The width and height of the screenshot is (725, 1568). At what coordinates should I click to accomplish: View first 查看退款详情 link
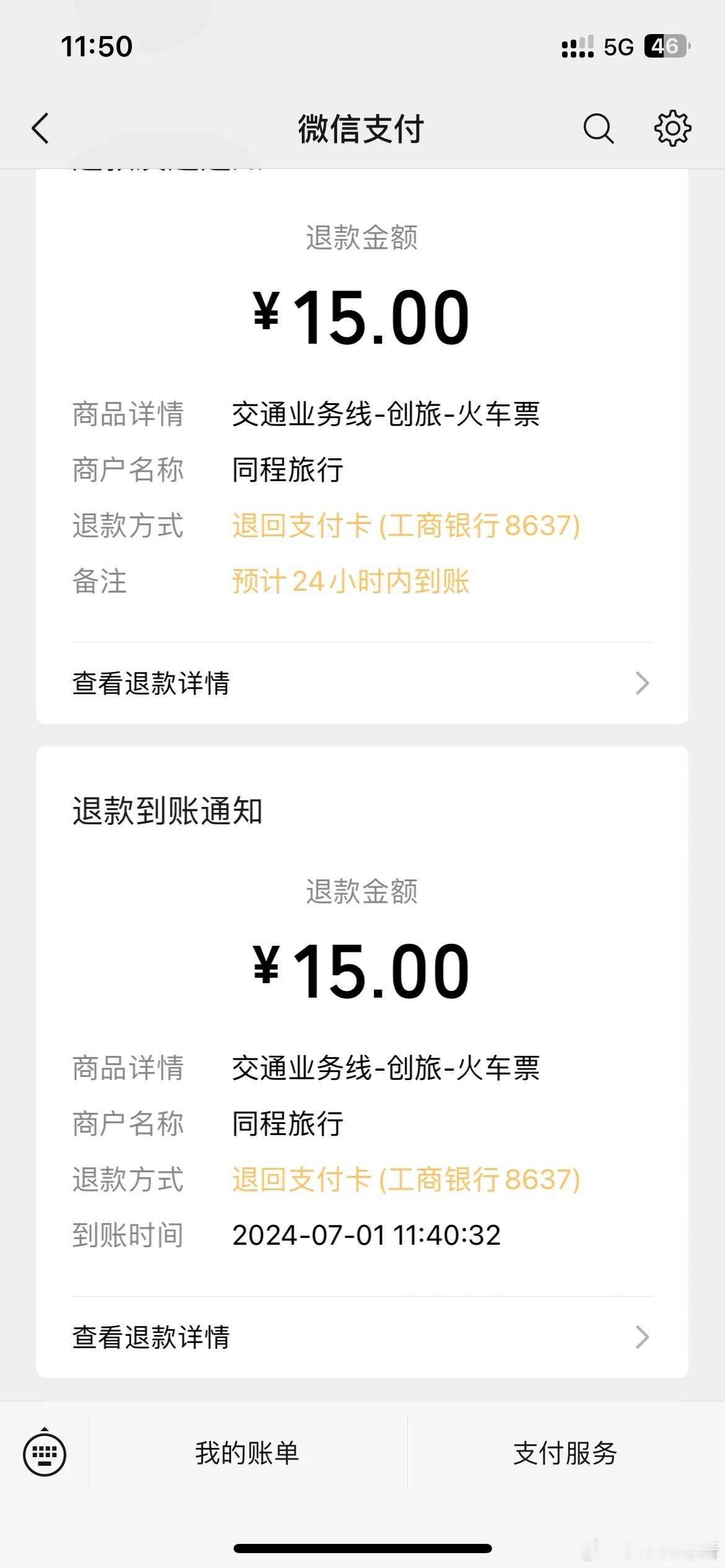point(151,684)
